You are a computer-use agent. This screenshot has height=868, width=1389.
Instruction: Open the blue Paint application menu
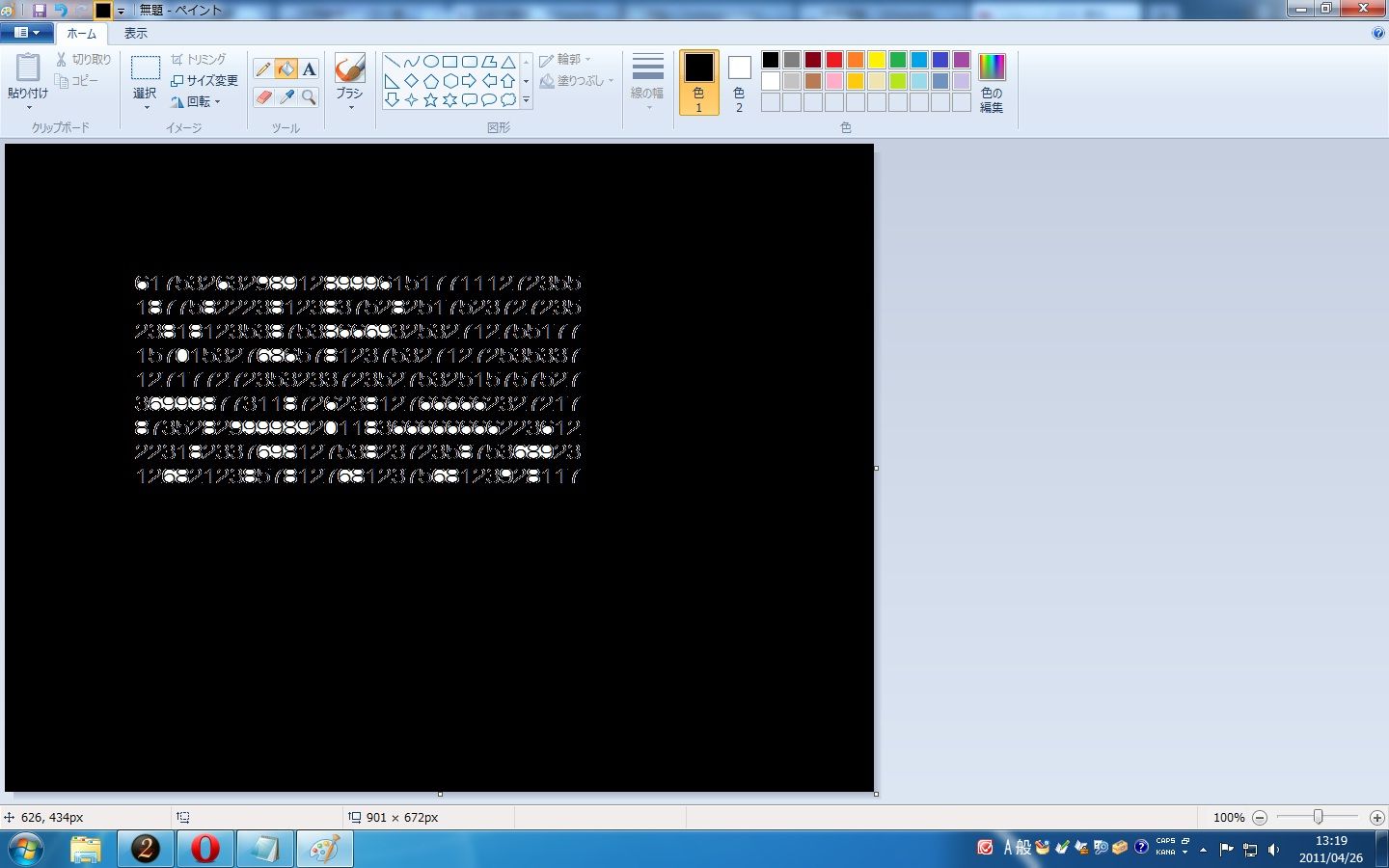tap(26, 33)
